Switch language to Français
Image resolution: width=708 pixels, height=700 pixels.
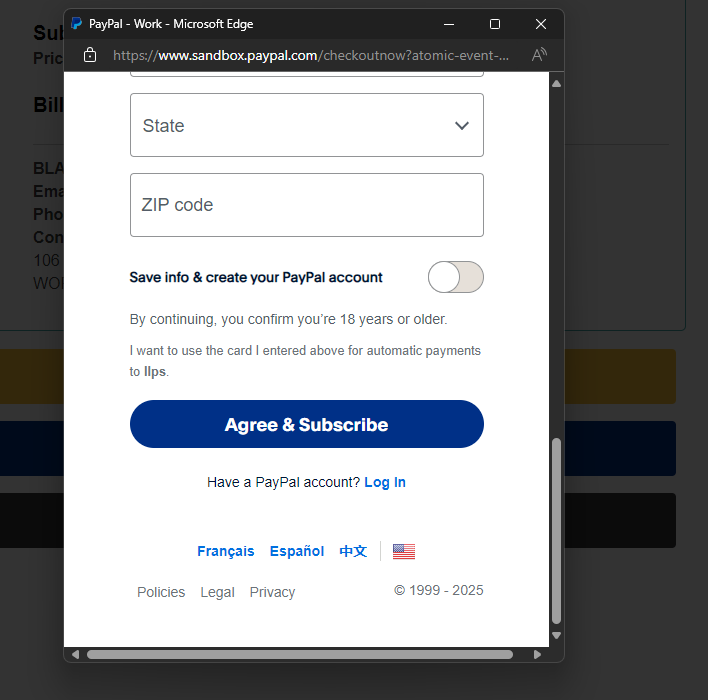225,551
